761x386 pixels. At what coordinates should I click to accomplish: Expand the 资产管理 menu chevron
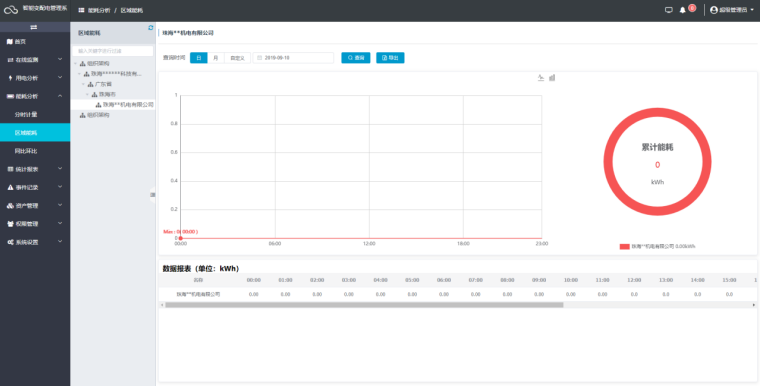pos(60,205)
